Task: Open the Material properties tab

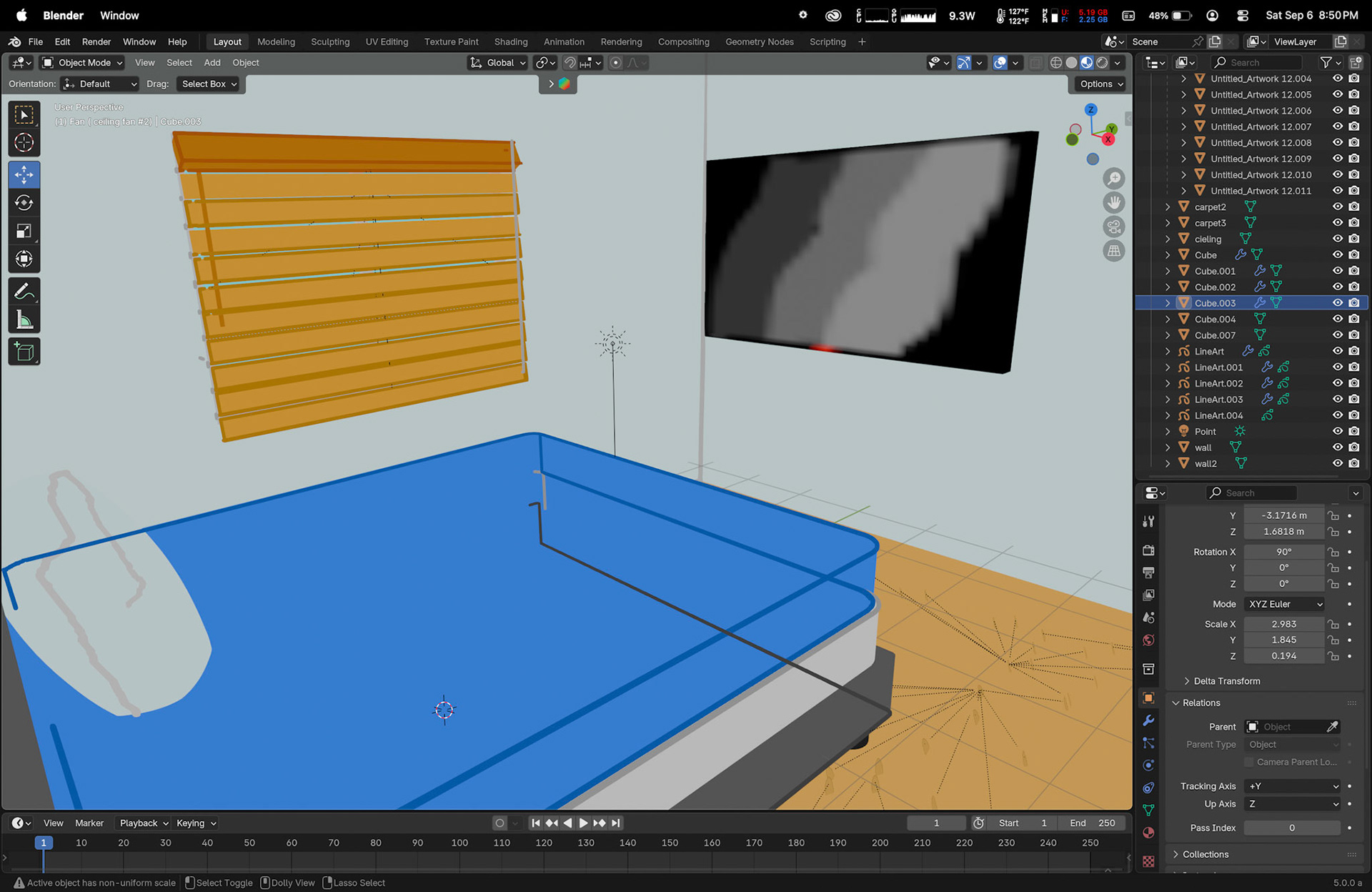Action: [x=1148, y=833]
